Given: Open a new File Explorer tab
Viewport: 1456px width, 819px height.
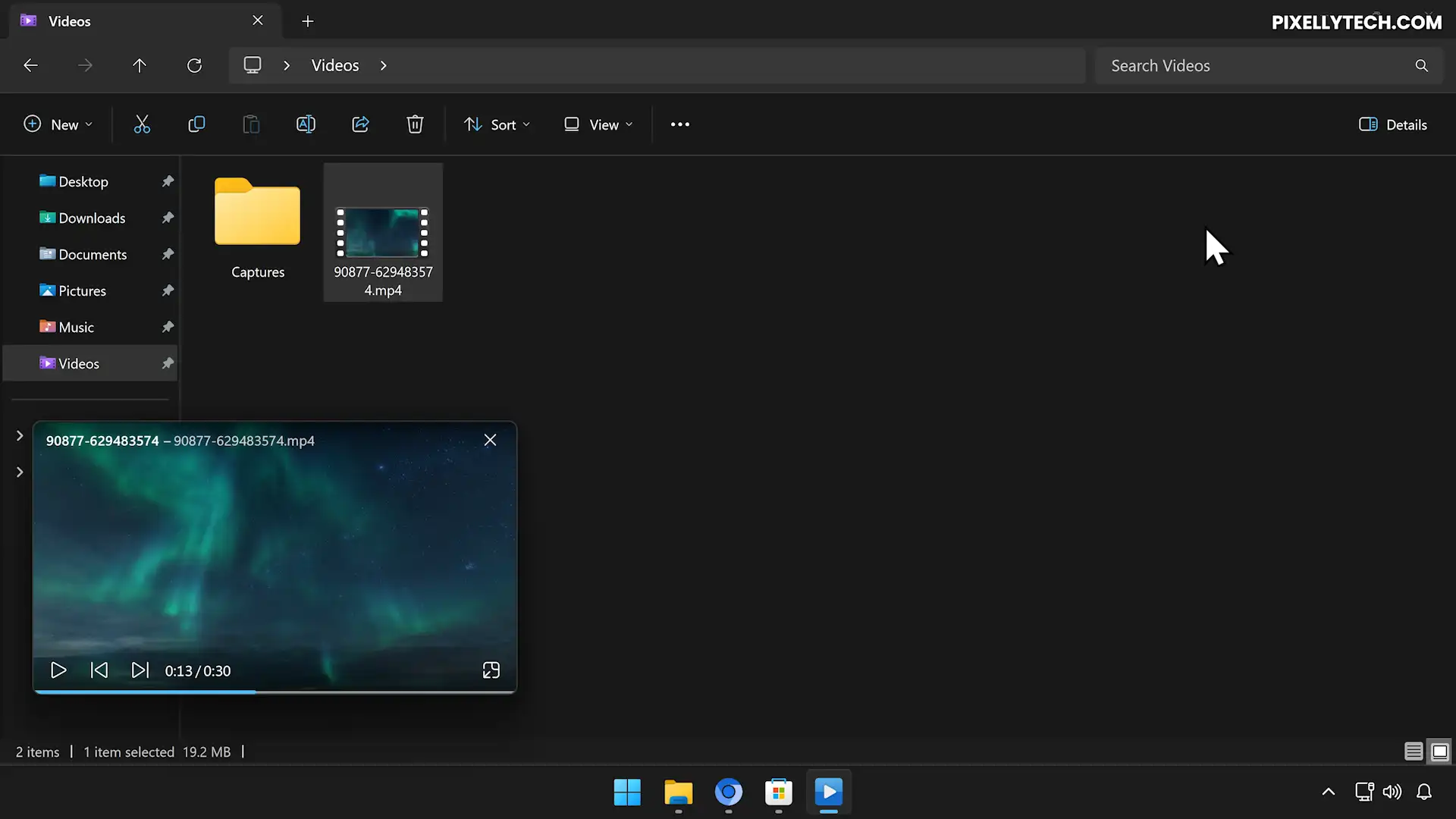Looking at the screenshot, I should 308,21.
